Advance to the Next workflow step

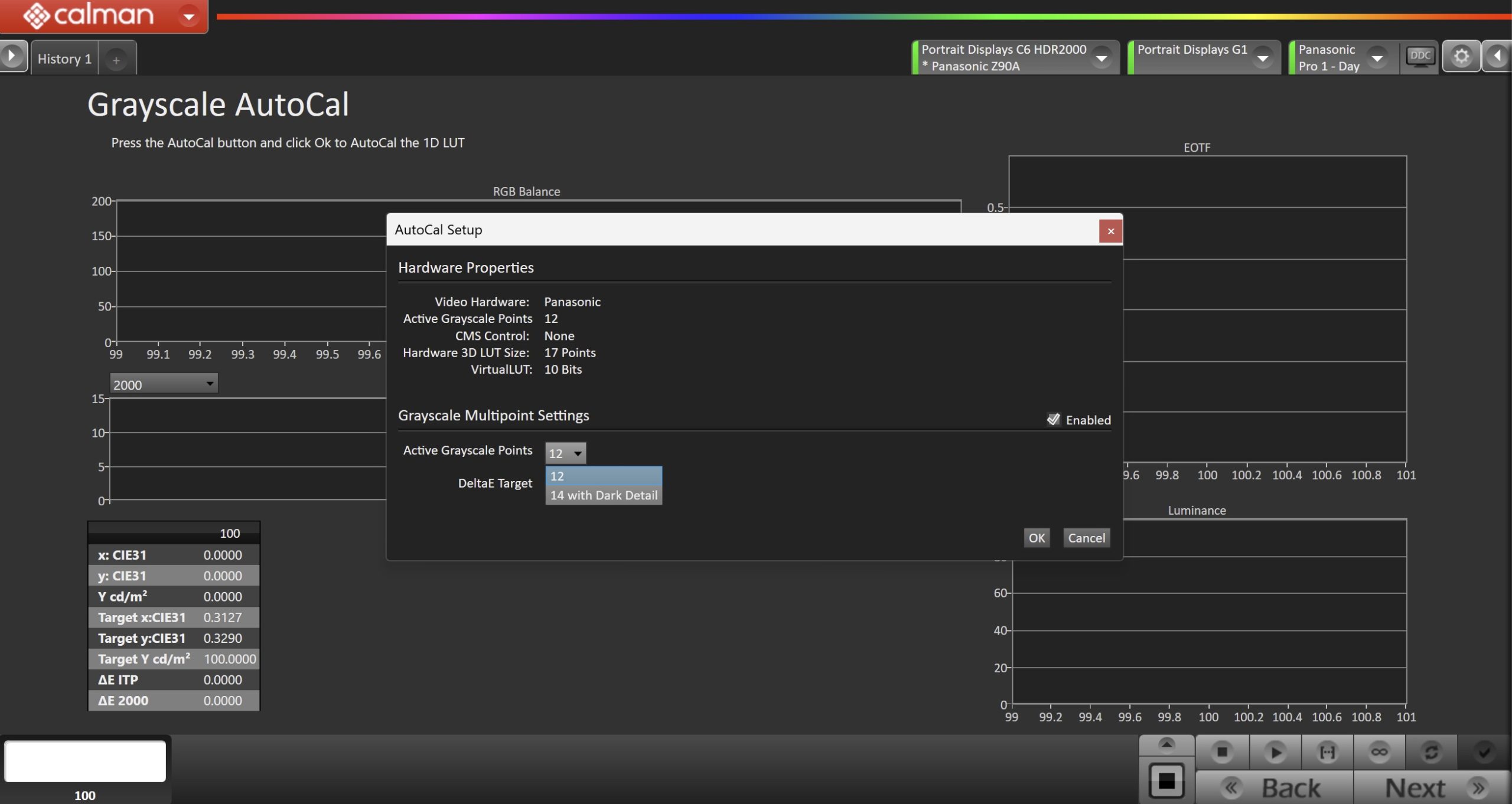click(1432, 787)
